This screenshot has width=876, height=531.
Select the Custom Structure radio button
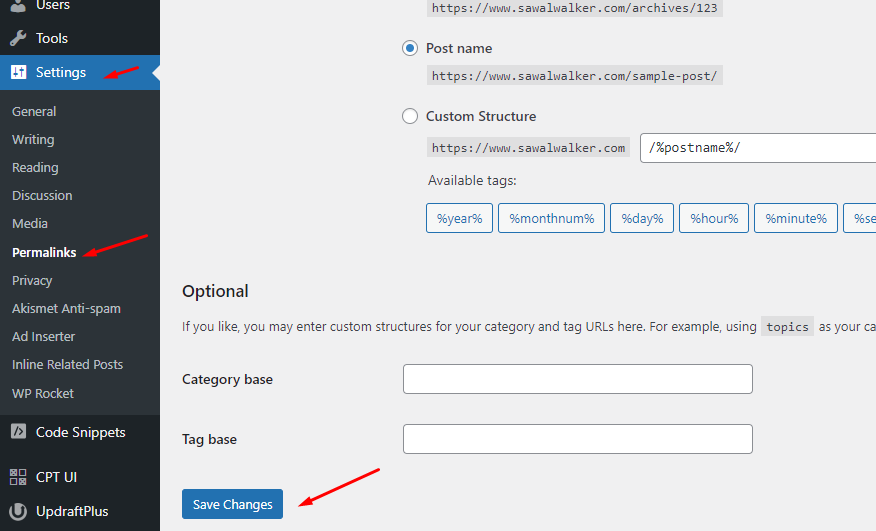tap(410, 116)
